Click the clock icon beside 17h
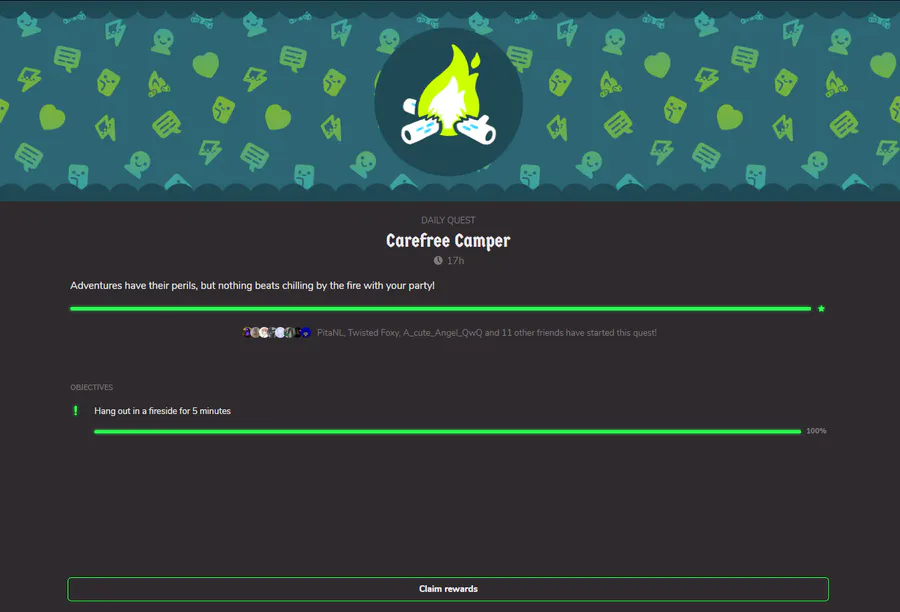 click(x=438, y=261)
